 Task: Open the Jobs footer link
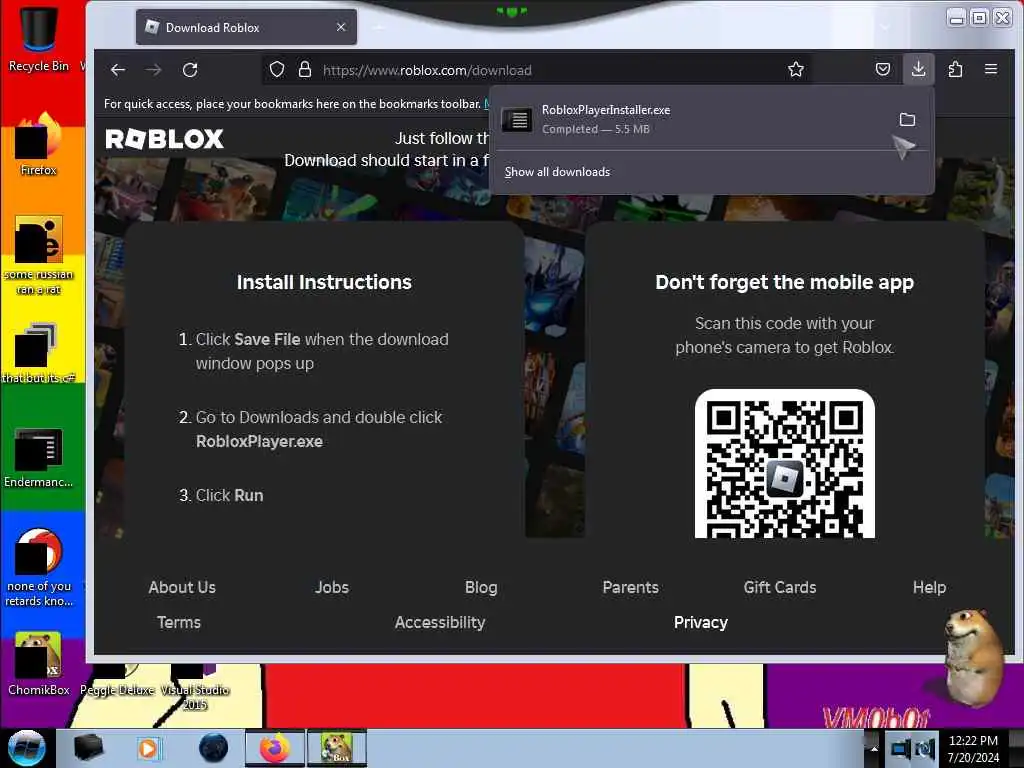click(x=332, y=587)
